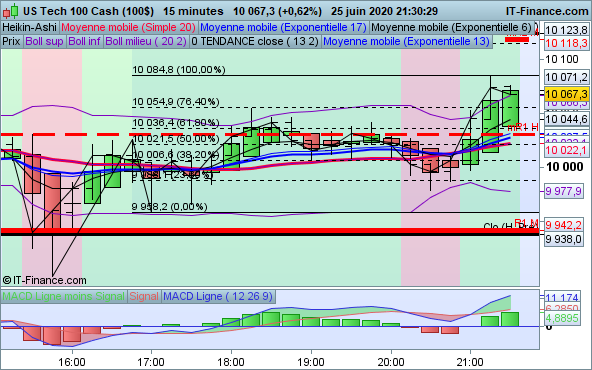Open Moyenne mobile (Exponentielle 17) label

pyautogui.click(x=283, y=28)
